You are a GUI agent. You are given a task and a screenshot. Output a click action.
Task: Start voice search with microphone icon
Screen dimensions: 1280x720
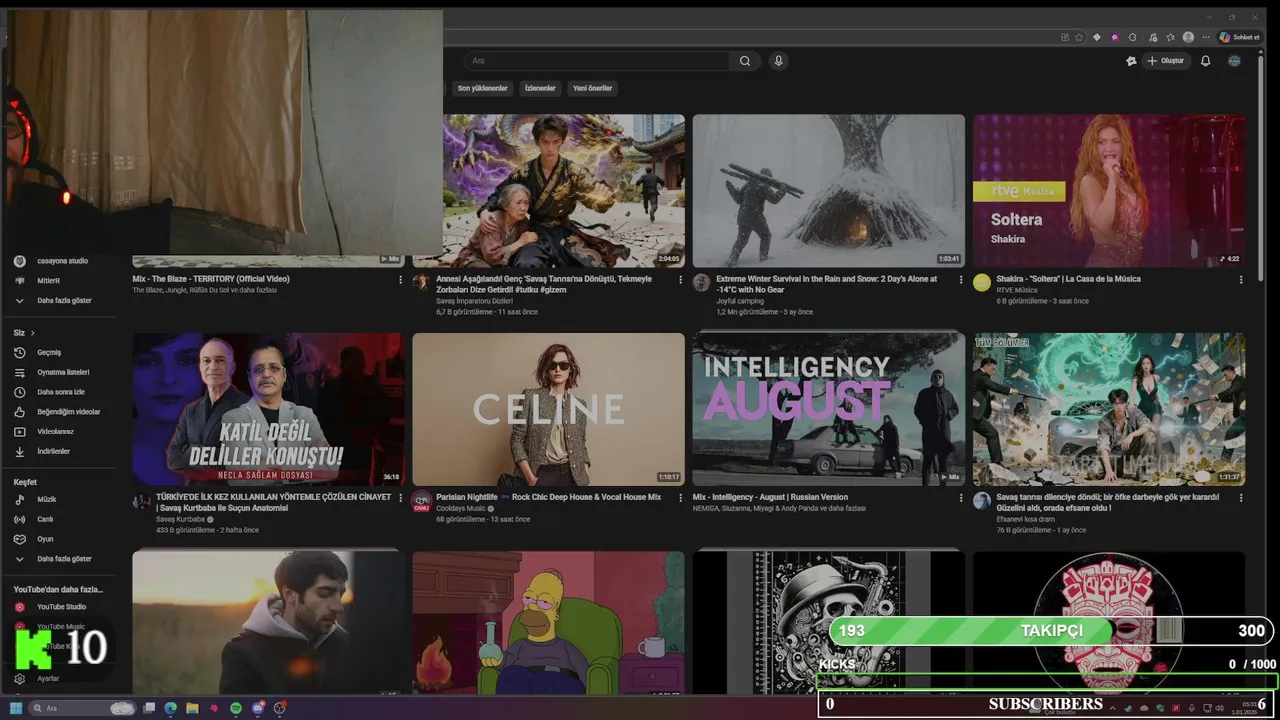(778, 61)
